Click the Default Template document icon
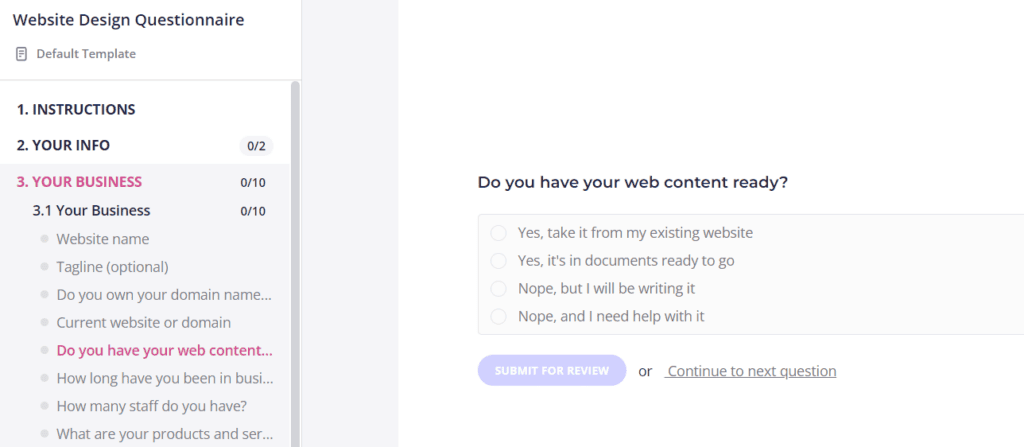Screen dimensions: 1024x447 (x=22, y=54)
